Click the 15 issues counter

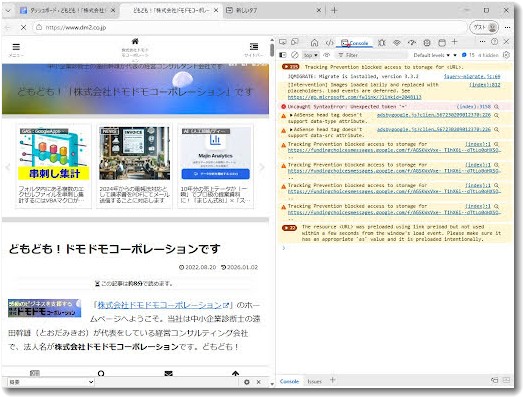tap(468, 55)
